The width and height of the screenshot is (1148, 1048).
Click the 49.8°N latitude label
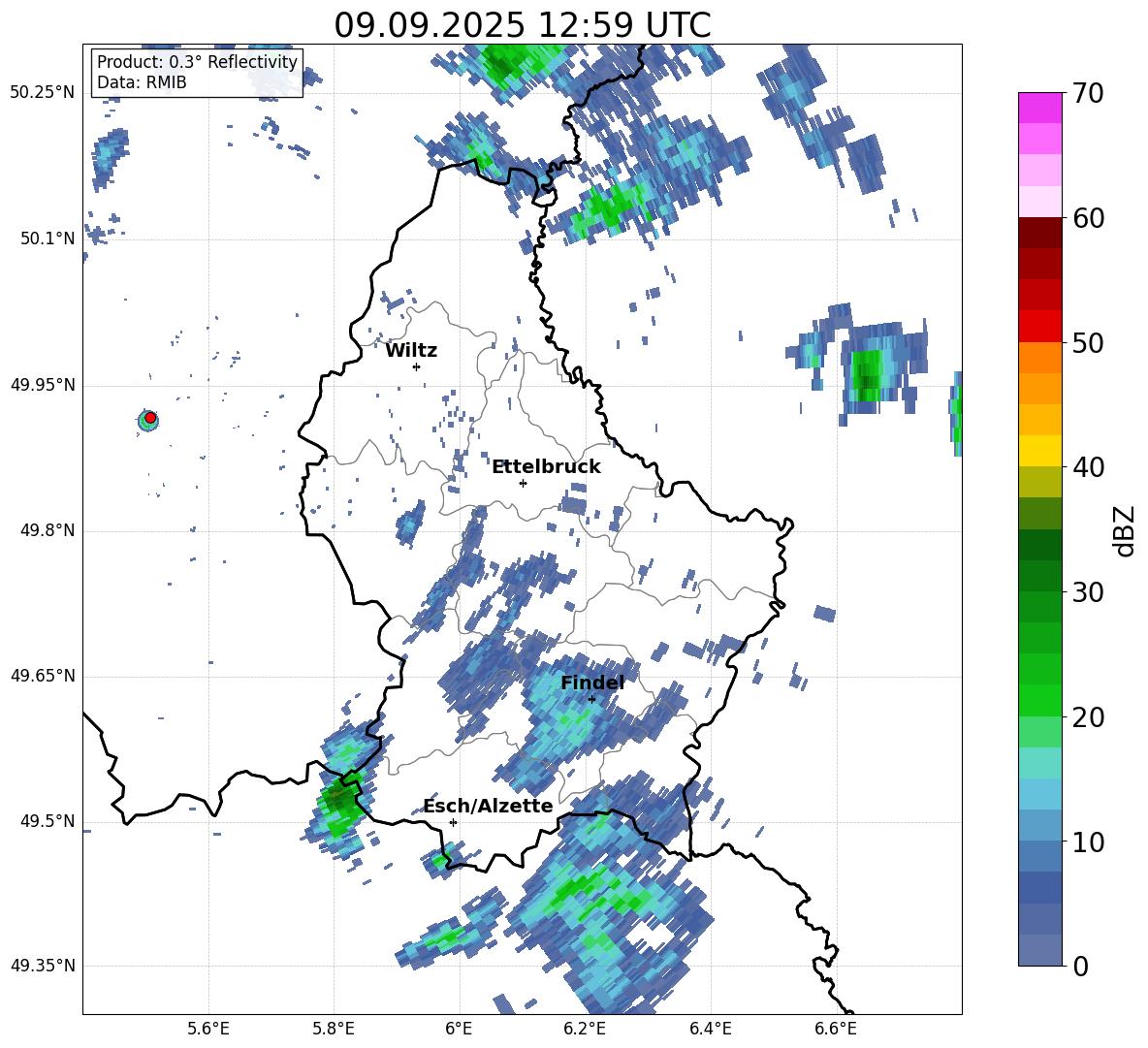click(48, 530)
